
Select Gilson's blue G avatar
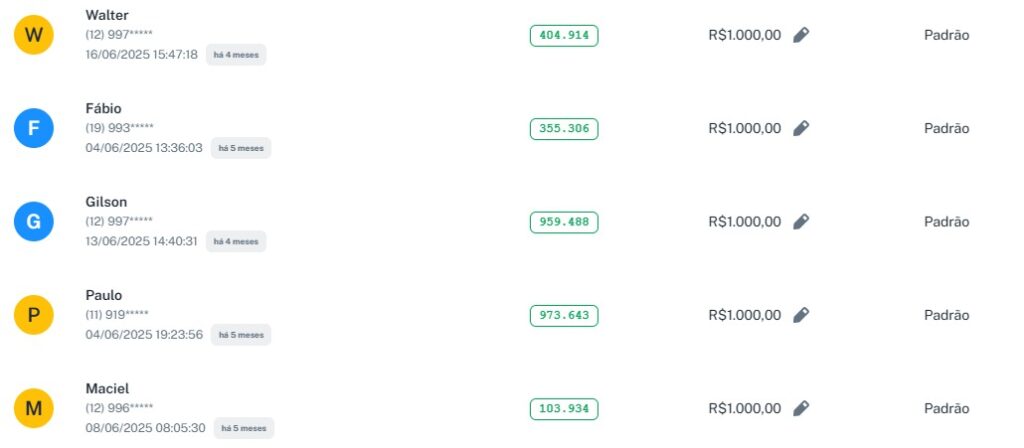(x=33, y=222)
